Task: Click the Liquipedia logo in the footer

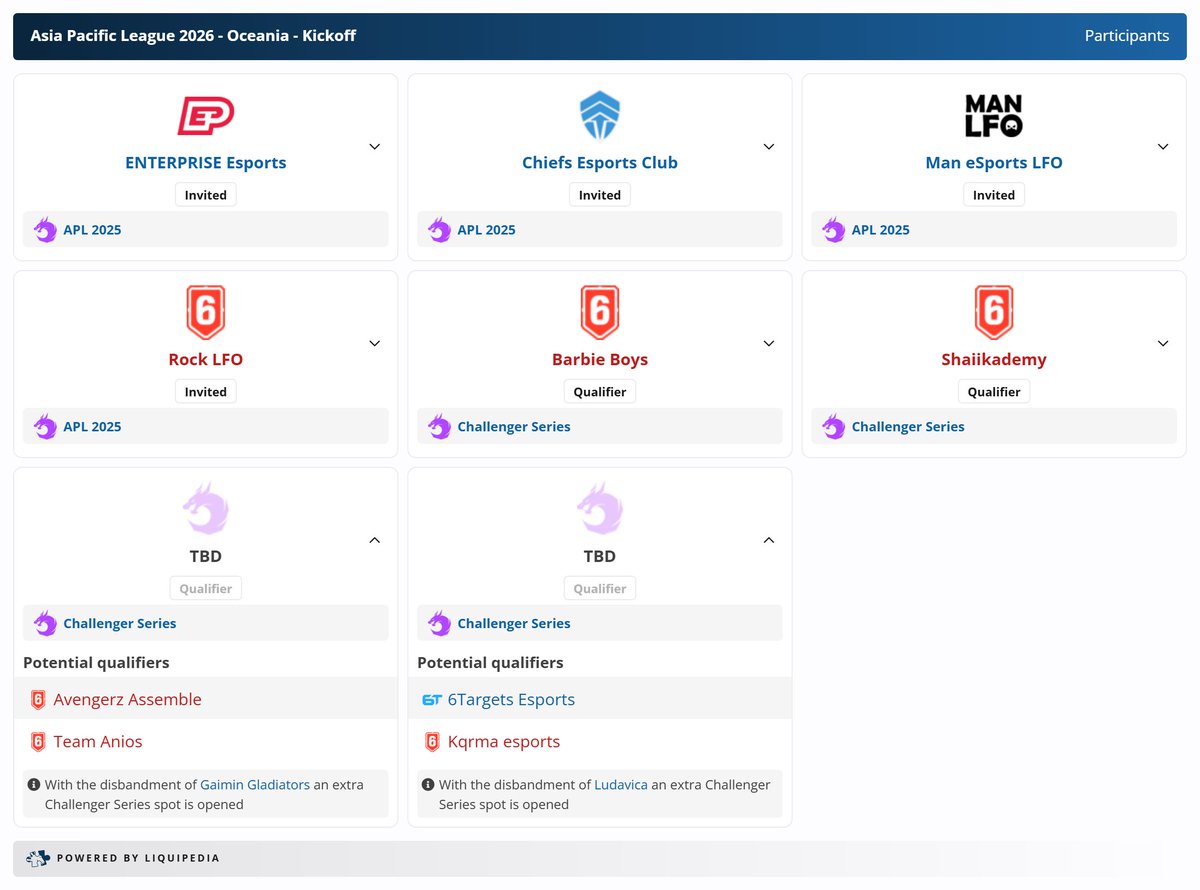Action: pos(38,858)
